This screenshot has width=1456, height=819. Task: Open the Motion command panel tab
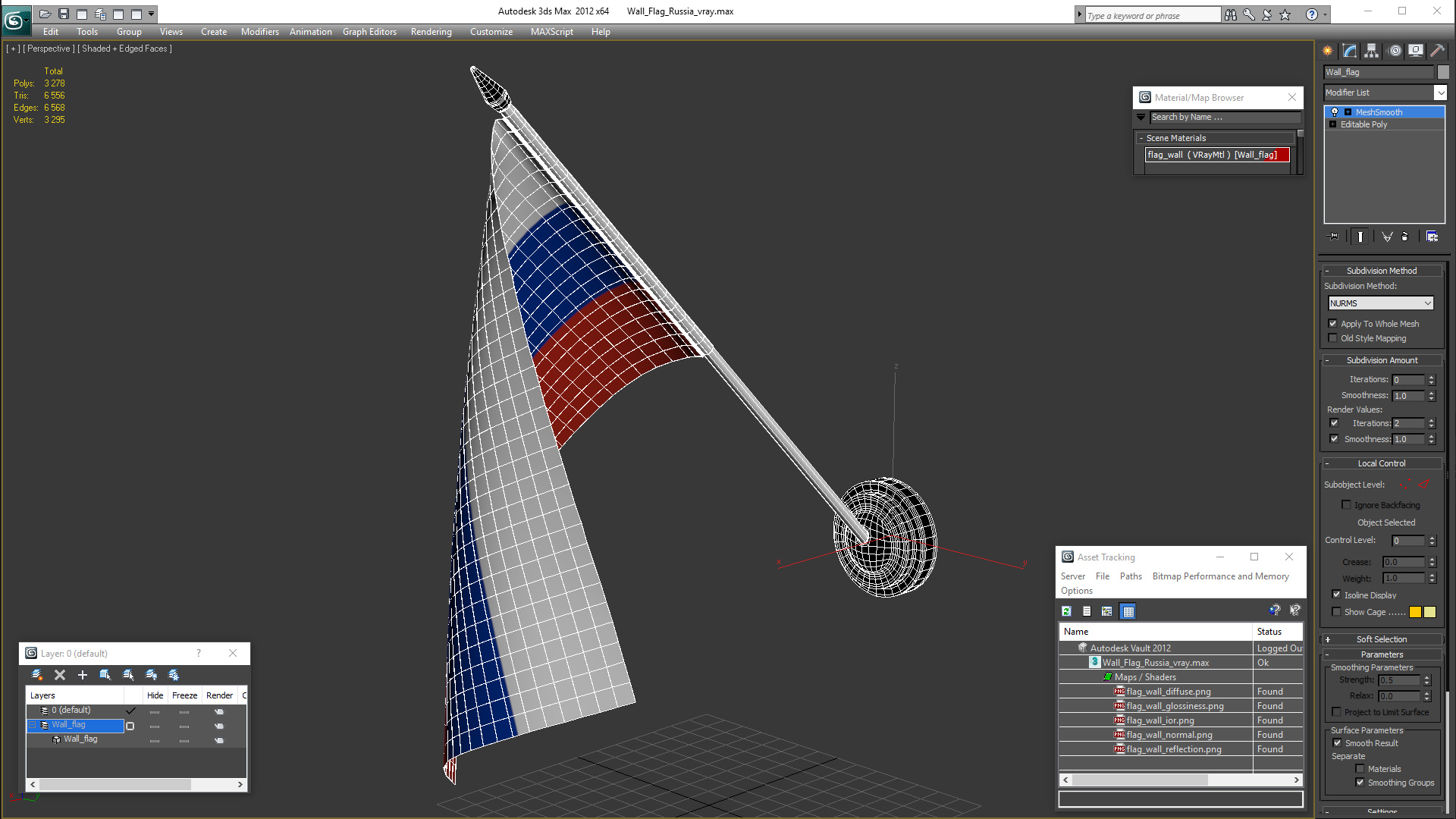[1395, 51]
